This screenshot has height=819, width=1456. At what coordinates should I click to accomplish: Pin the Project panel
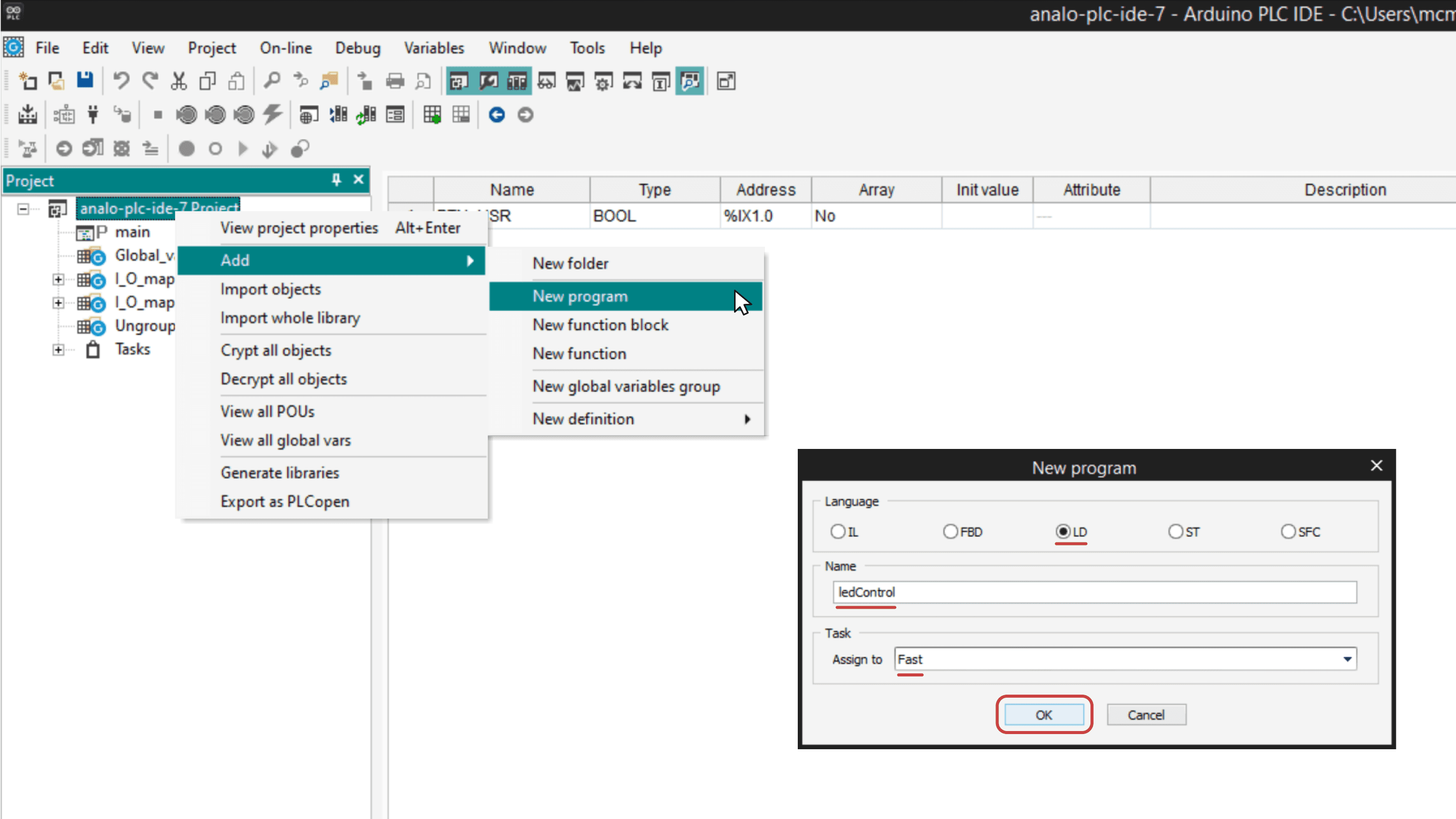[337, 180]
